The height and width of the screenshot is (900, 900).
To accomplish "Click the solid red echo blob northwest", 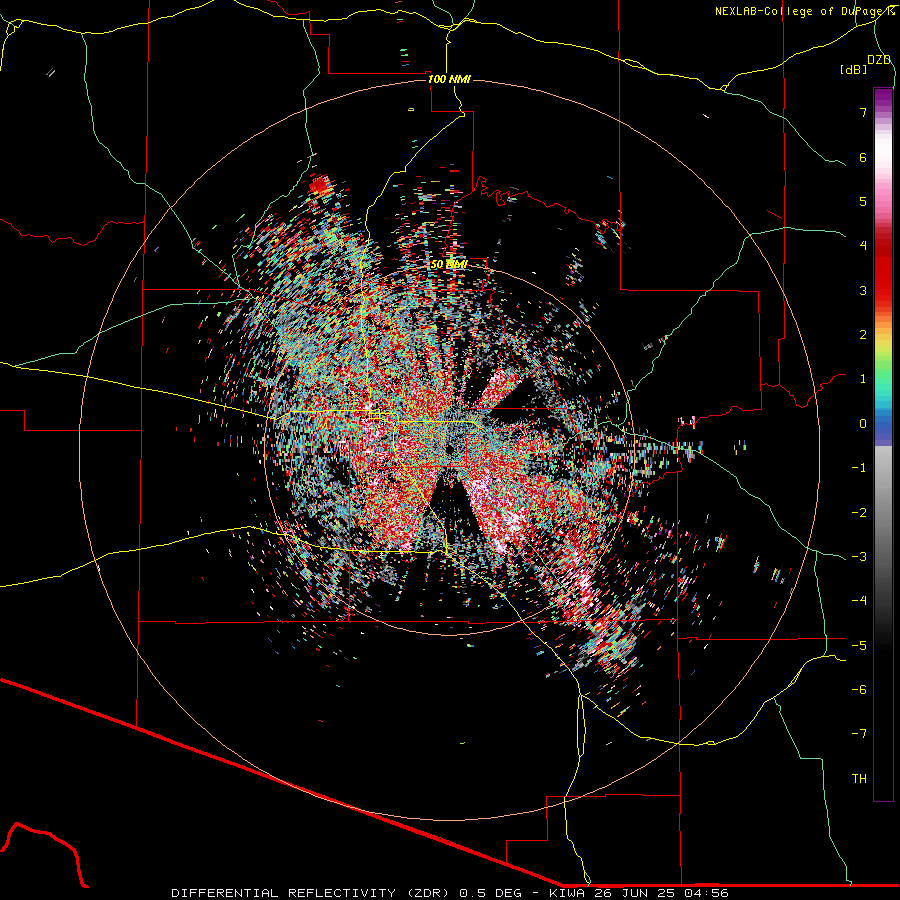I will coord(320,186).
